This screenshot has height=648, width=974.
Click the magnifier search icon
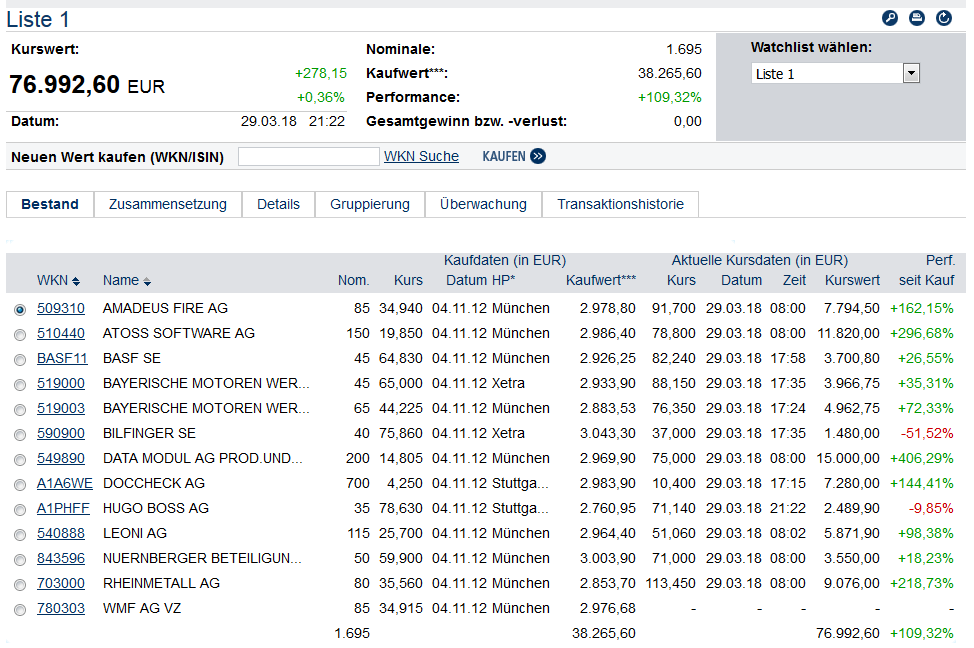pos(890,18)
